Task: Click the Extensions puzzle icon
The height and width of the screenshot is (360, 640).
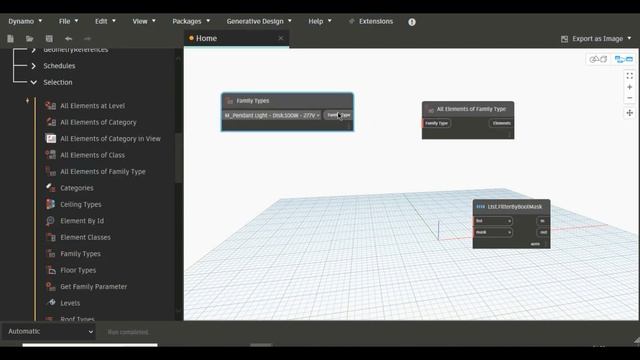Action: [351, 21]
